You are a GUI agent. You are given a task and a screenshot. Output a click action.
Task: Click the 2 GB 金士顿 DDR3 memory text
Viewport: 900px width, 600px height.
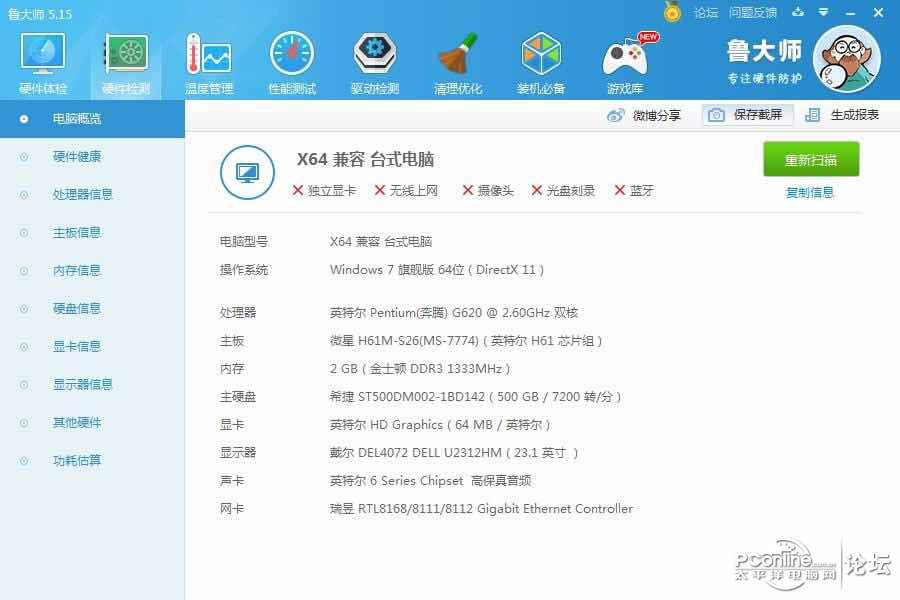click(x=420, y=369)
